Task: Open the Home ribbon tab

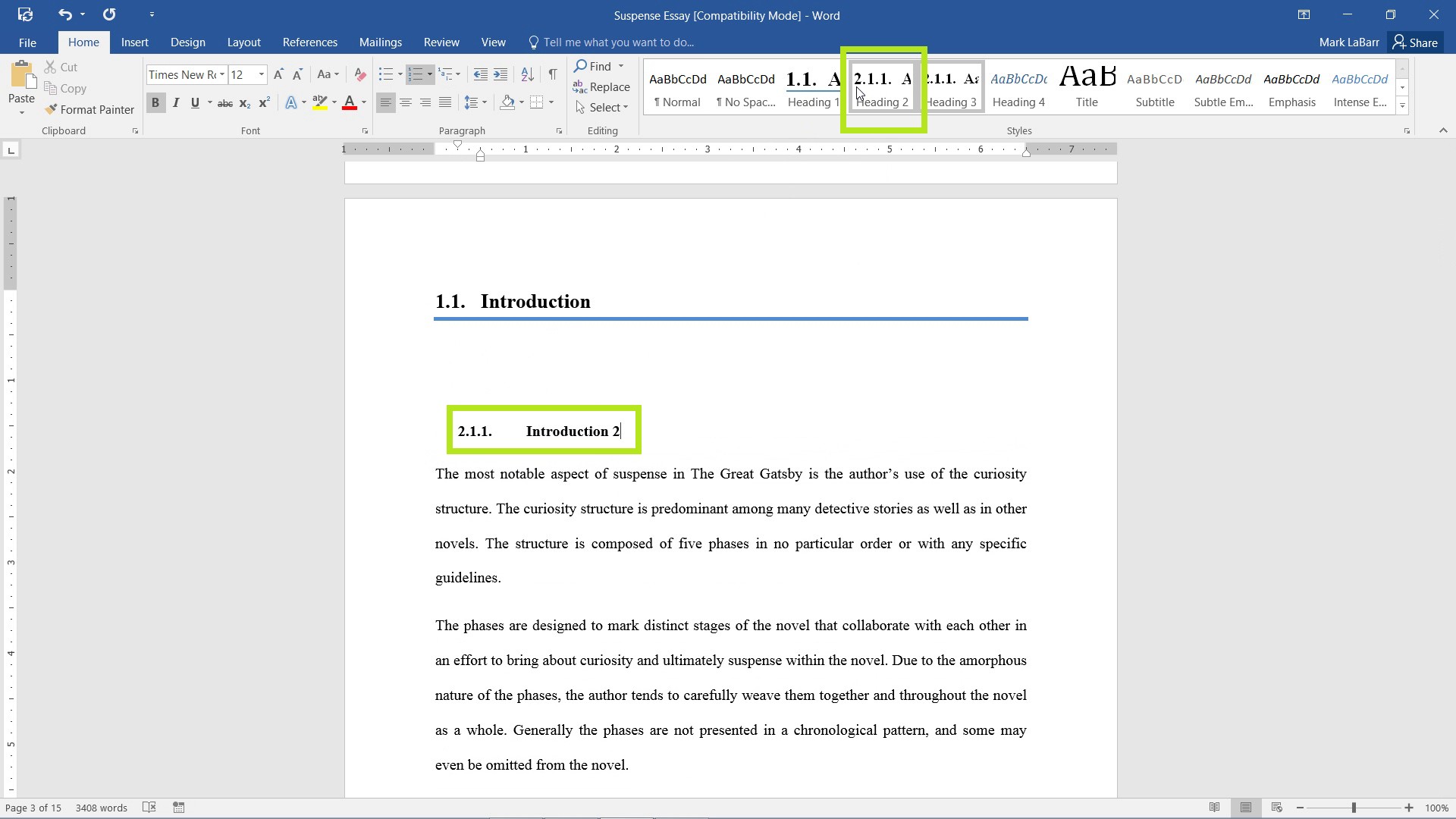Action: pyautogui.click(x=84, y=42)
